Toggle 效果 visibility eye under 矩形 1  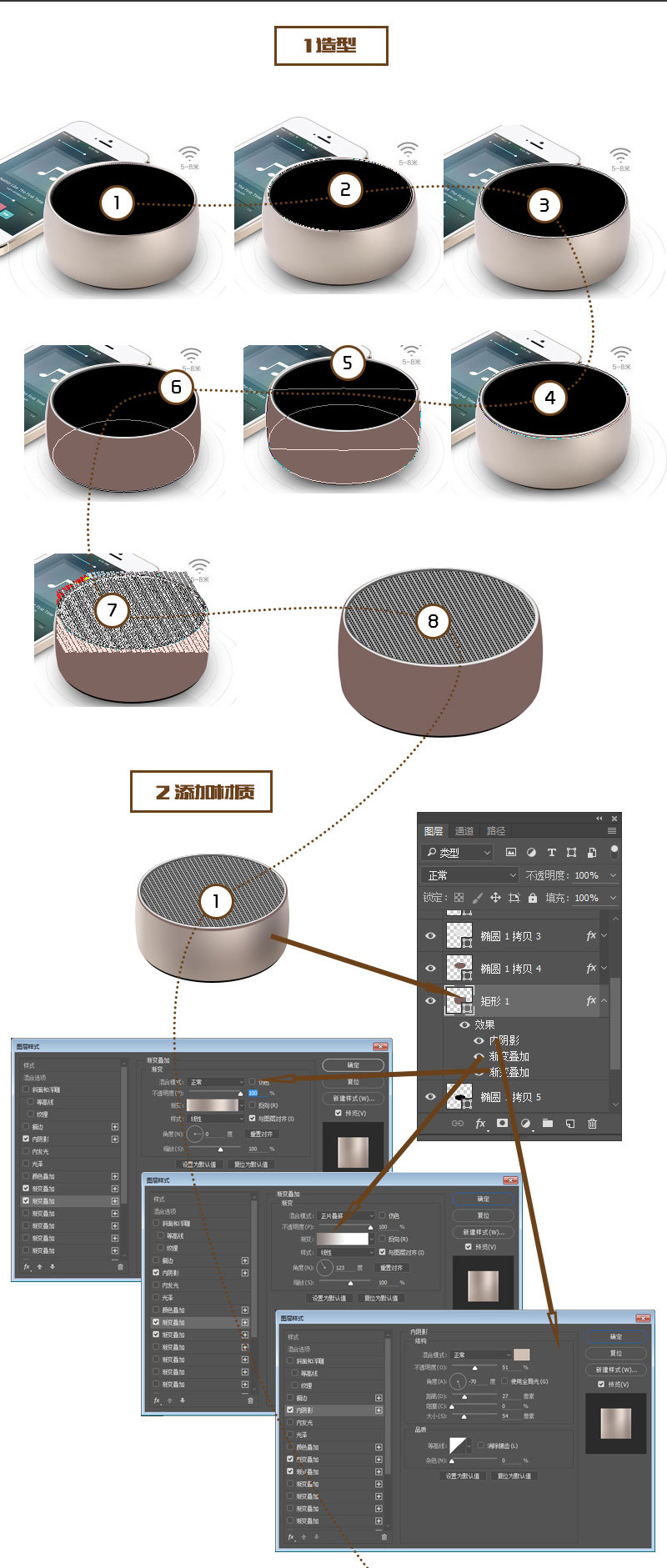[464, 1024]
